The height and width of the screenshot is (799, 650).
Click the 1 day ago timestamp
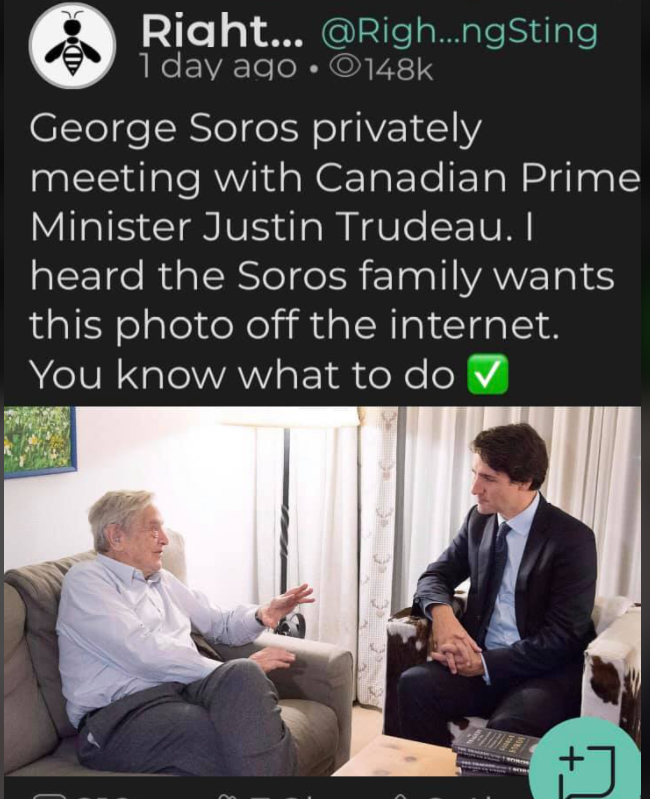[219, 68]
